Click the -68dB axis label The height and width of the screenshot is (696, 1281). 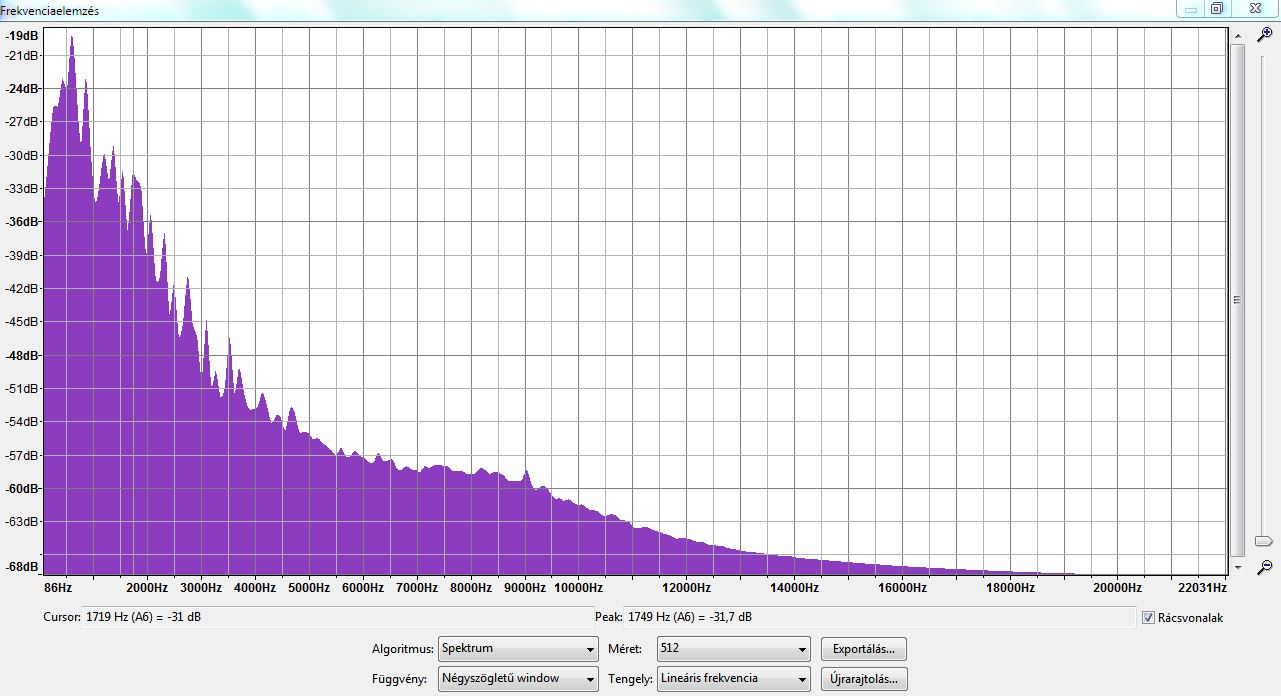[x=21, y=567]
